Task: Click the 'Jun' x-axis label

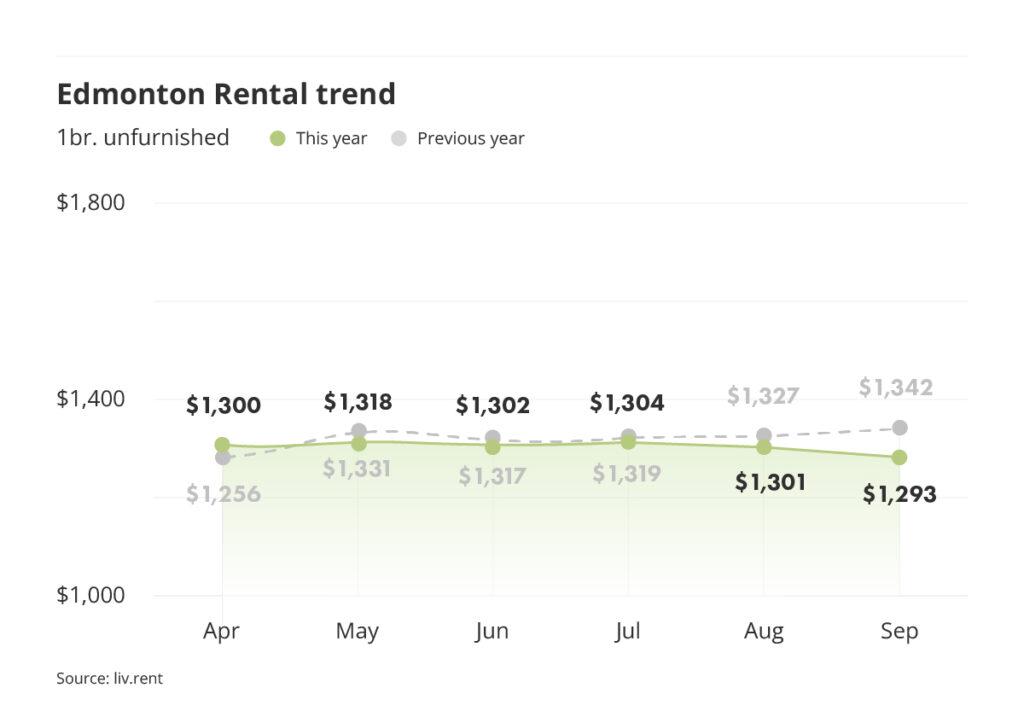Action: coord(492,632)
